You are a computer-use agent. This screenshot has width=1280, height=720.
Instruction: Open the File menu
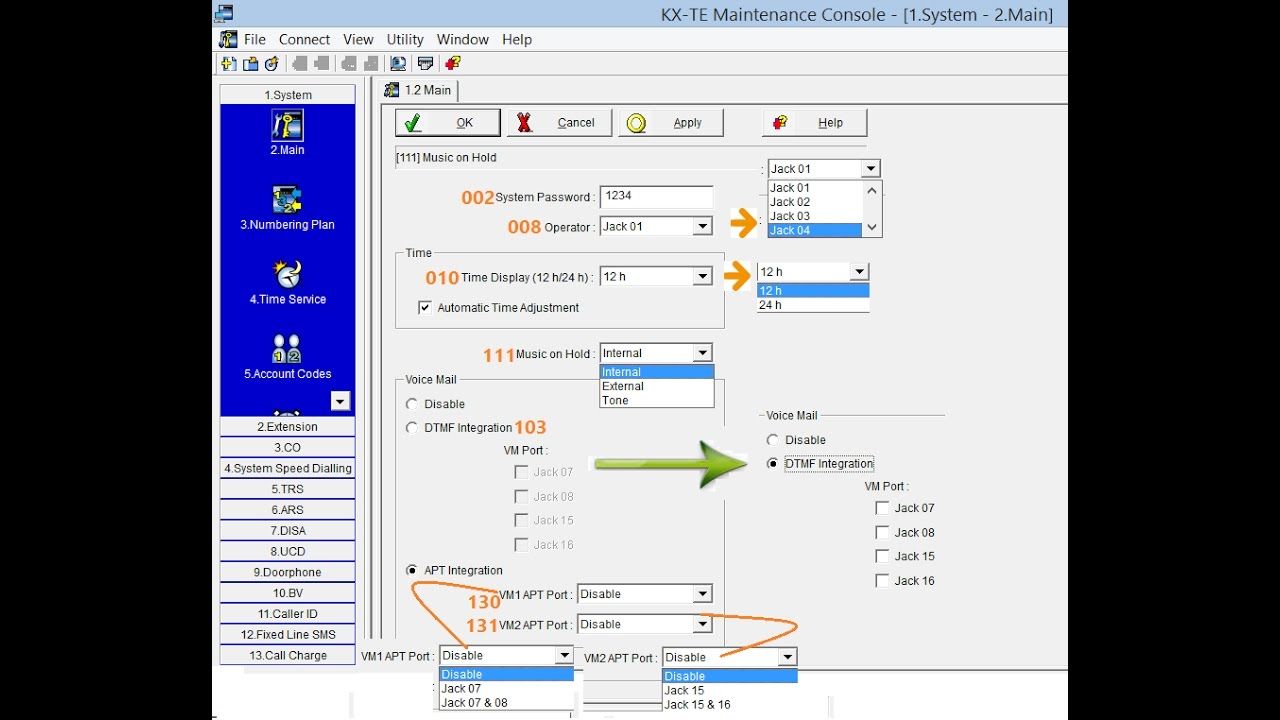click(255, 39)
